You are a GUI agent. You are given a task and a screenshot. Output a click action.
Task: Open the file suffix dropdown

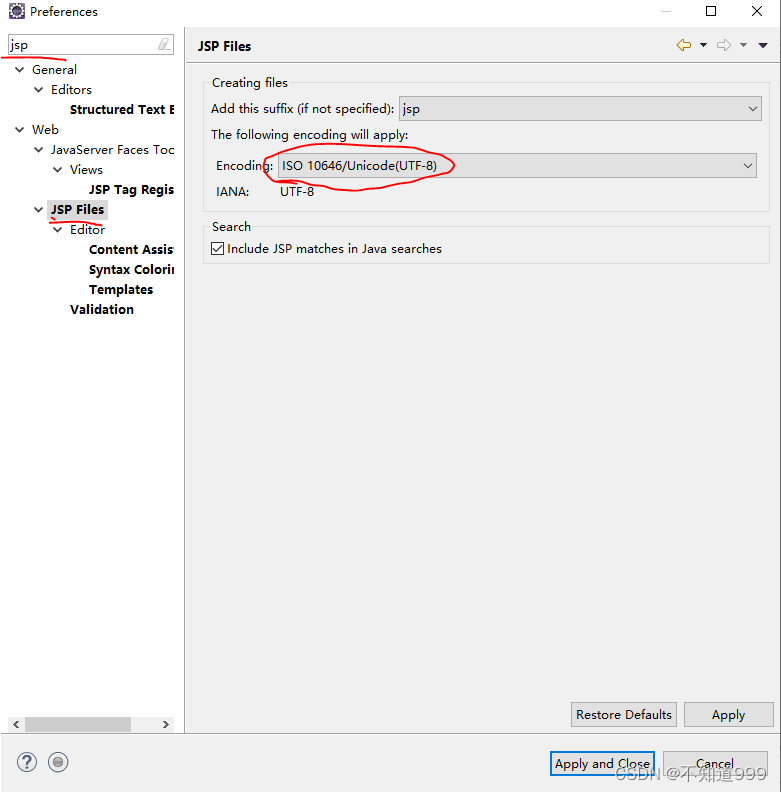tap(580, 109)
